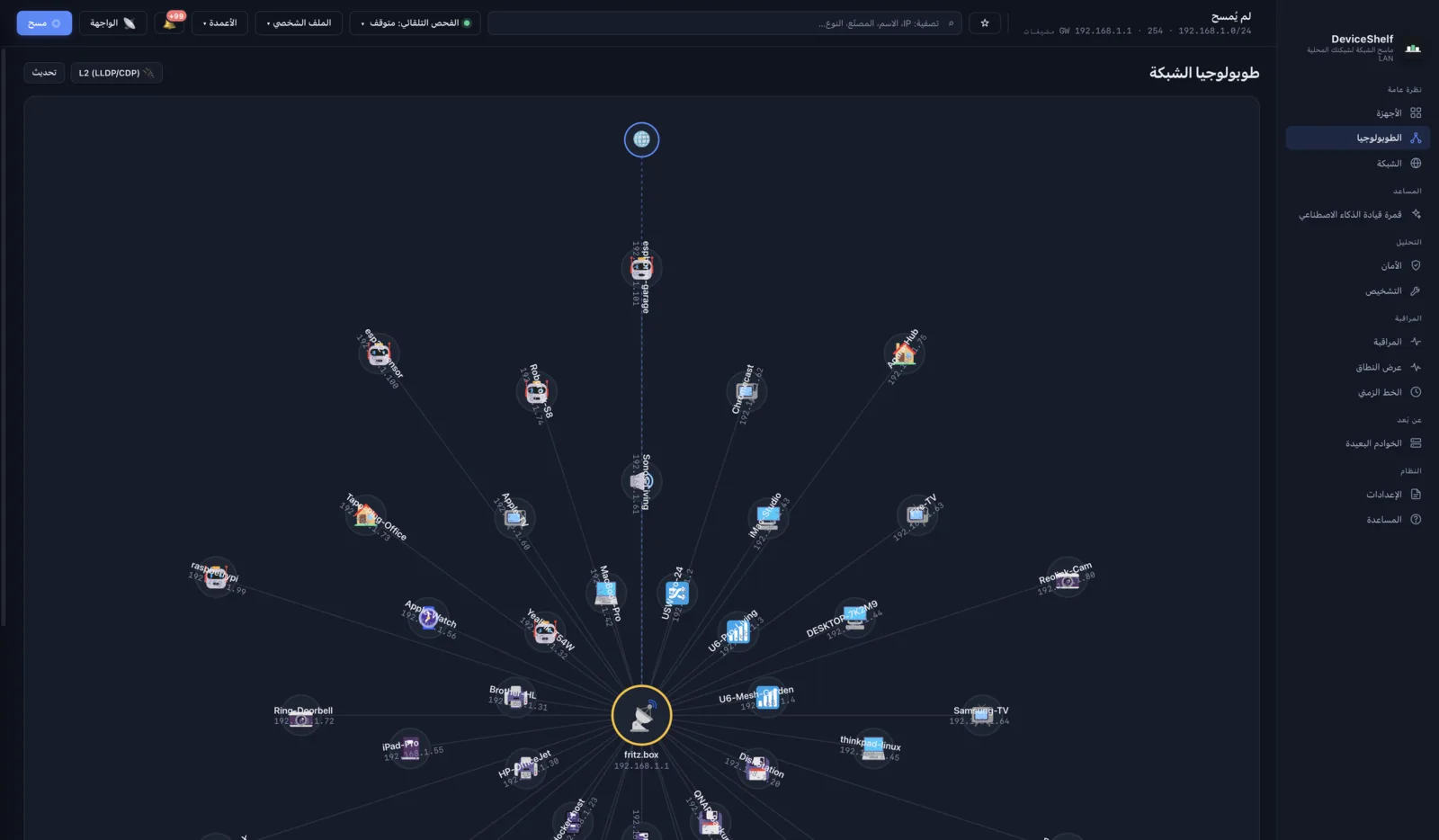The width and height of the screenshot is (1439, 840).
Task: Open الأجهزة devices page in sidebar
Action: (x=1358, y=113)
